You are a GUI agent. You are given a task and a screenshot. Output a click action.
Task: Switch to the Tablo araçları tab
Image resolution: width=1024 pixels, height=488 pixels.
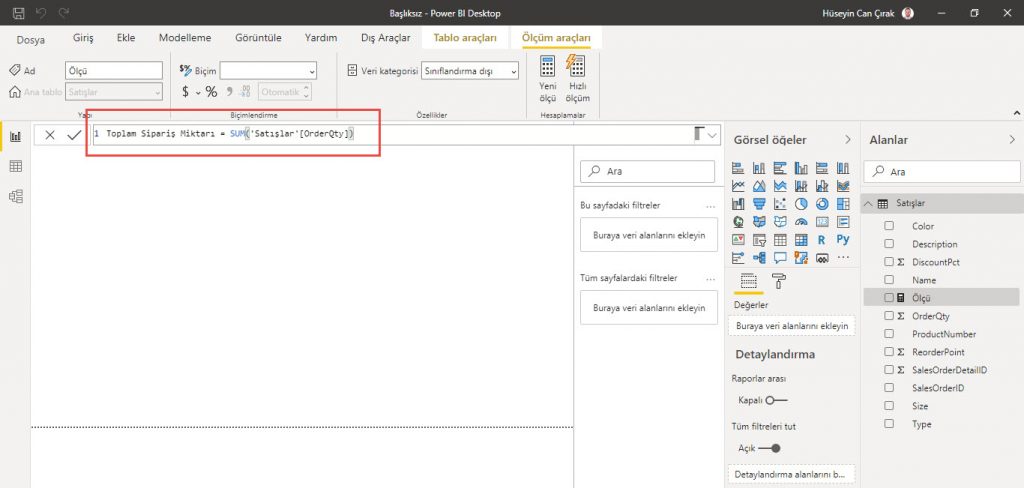pos(465,38)
